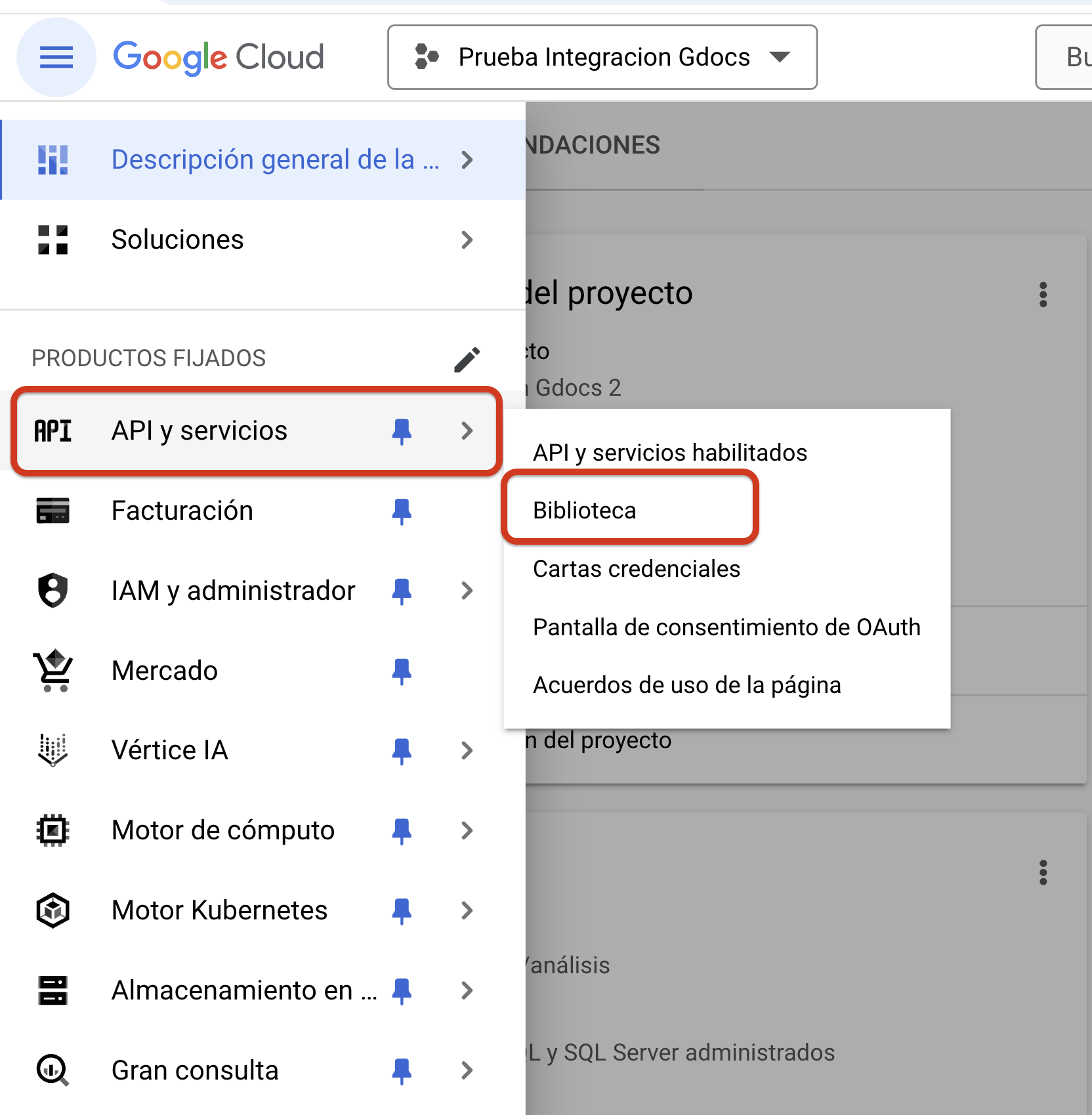Open the project card three-dot options menu
The width and height of the screenshot is (1092, 1115).
click(1043, 295)
